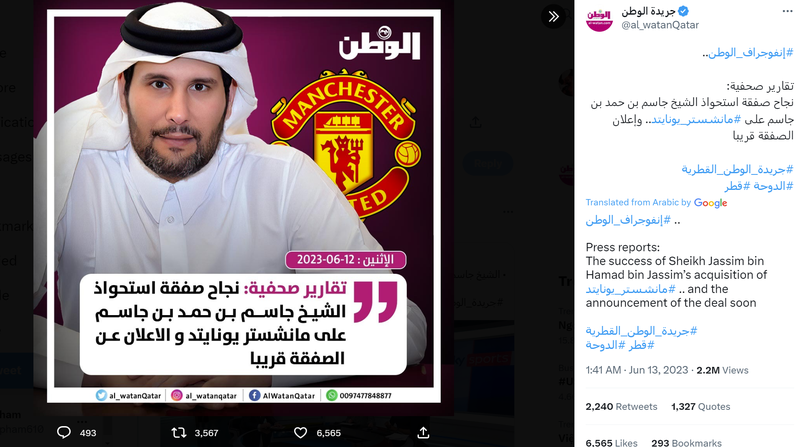Open the @al_watanQatar handle link
The height and width of the screenshot is (447, 800).
660,25
